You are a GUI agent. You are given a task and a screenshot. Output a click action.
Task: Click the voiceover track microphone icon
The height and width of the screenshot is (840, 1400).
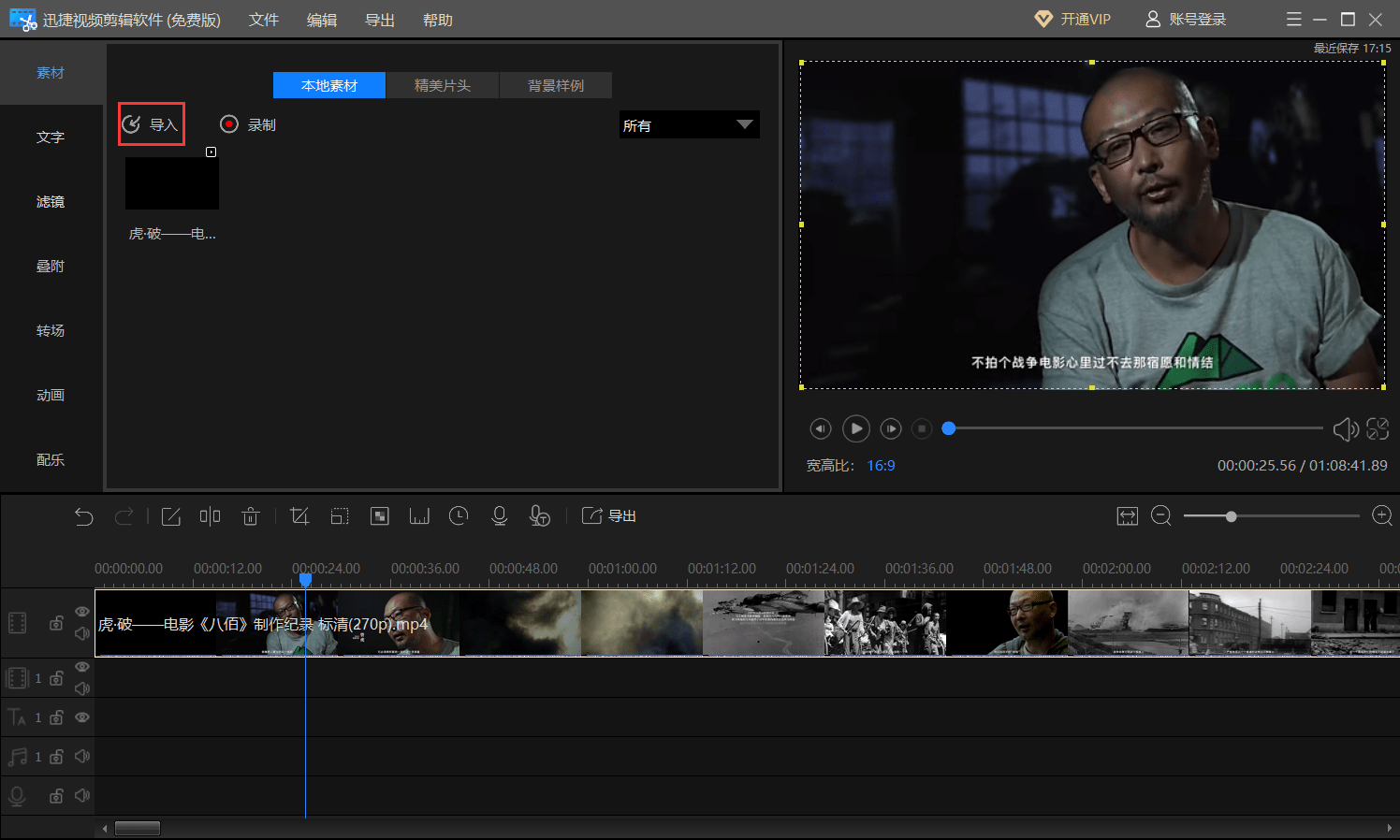coord(17,796)
